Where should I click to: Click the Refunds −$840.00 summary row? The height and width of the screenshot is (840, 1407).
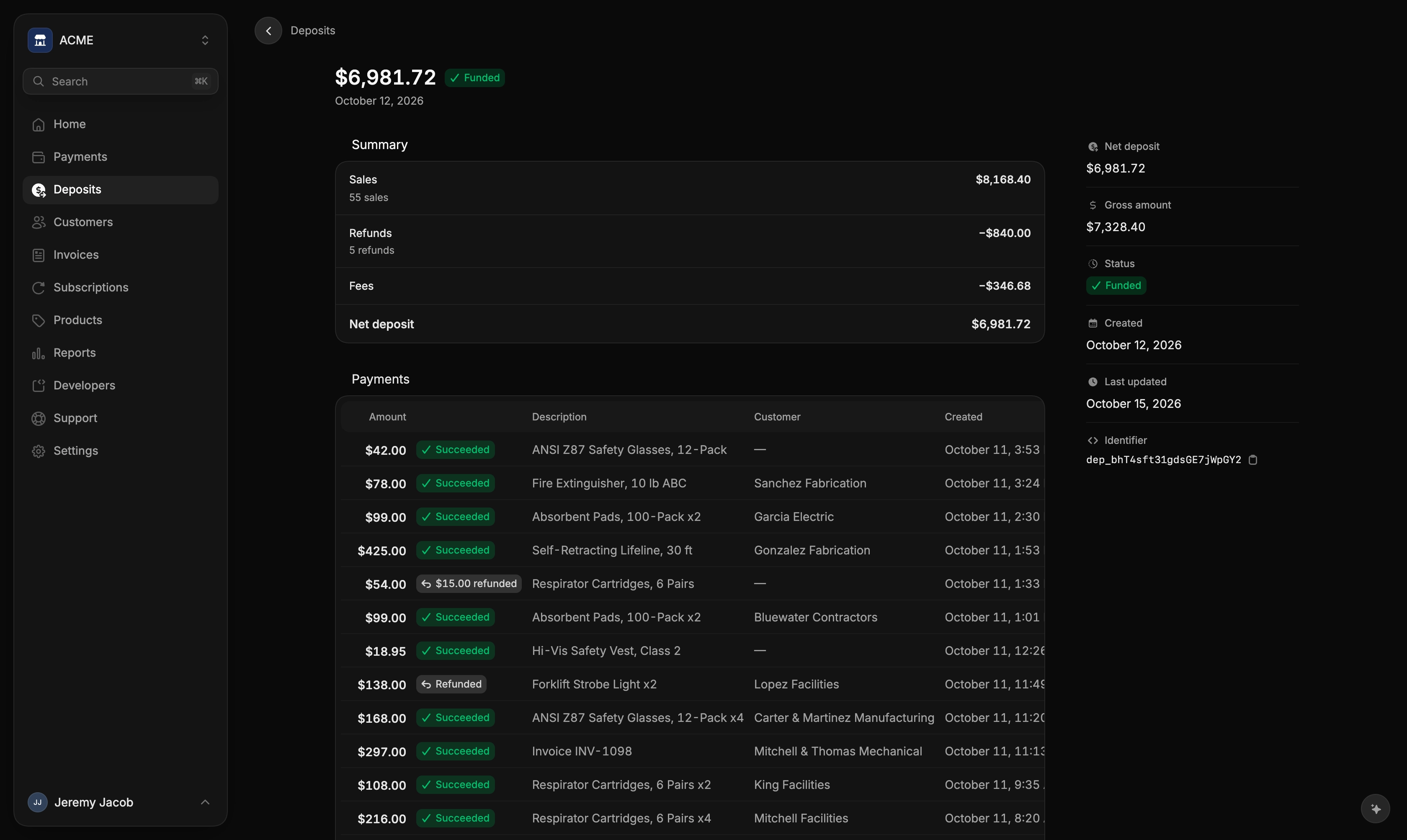click(689, 241)
